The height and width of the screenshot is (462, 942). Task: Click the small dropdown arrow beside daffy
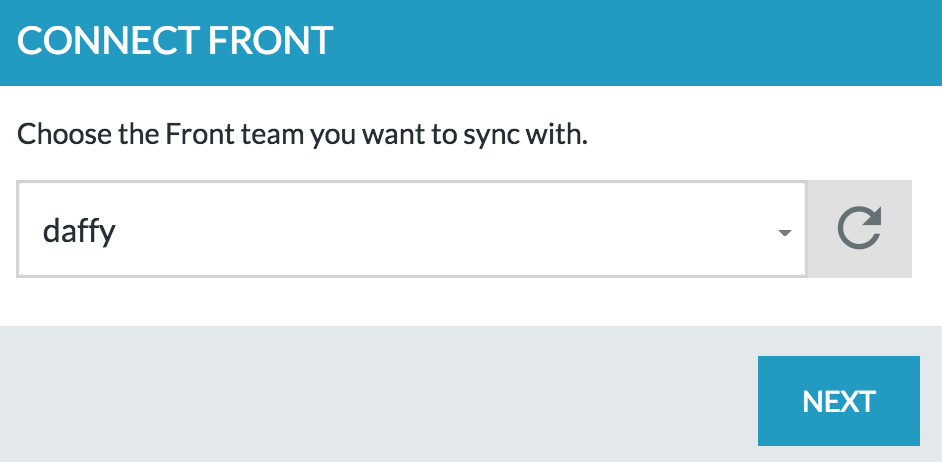(784, 233)
